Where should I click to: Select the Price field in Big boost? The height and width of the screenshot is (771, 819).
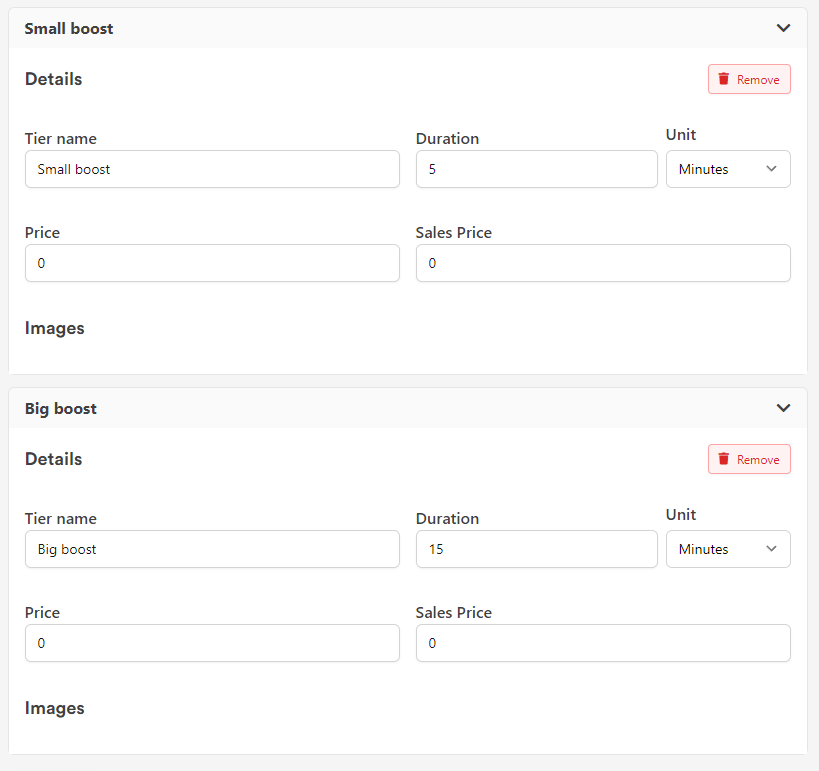[x=212, y=643]
